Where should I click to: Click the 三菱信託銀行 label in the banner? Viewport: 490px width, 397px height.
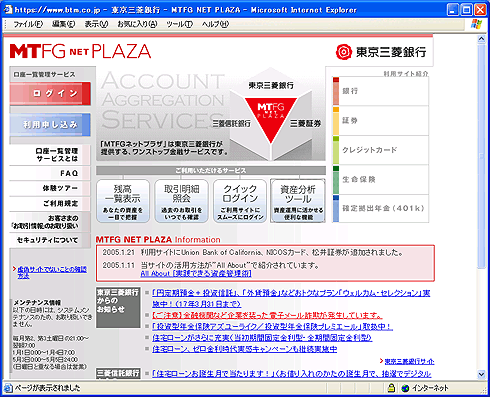tap(232, 124)
